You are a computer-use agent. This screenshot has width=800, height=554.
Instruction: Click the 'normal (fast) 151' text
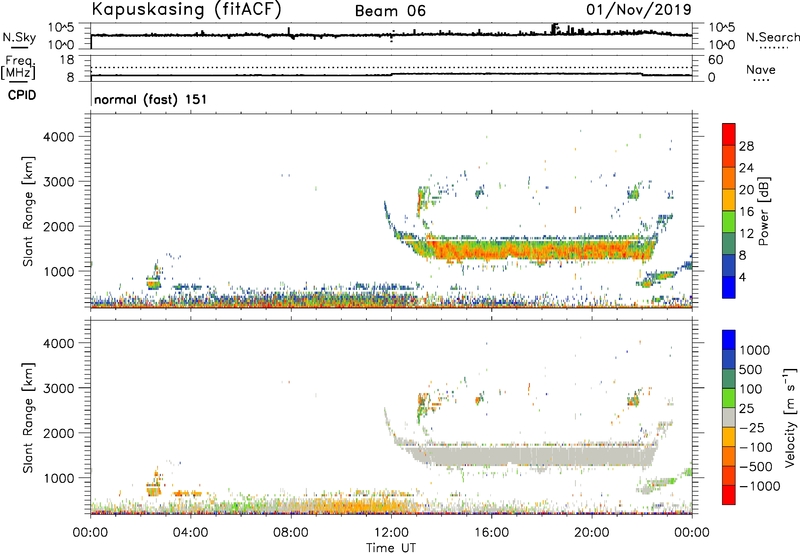point(151,99)
